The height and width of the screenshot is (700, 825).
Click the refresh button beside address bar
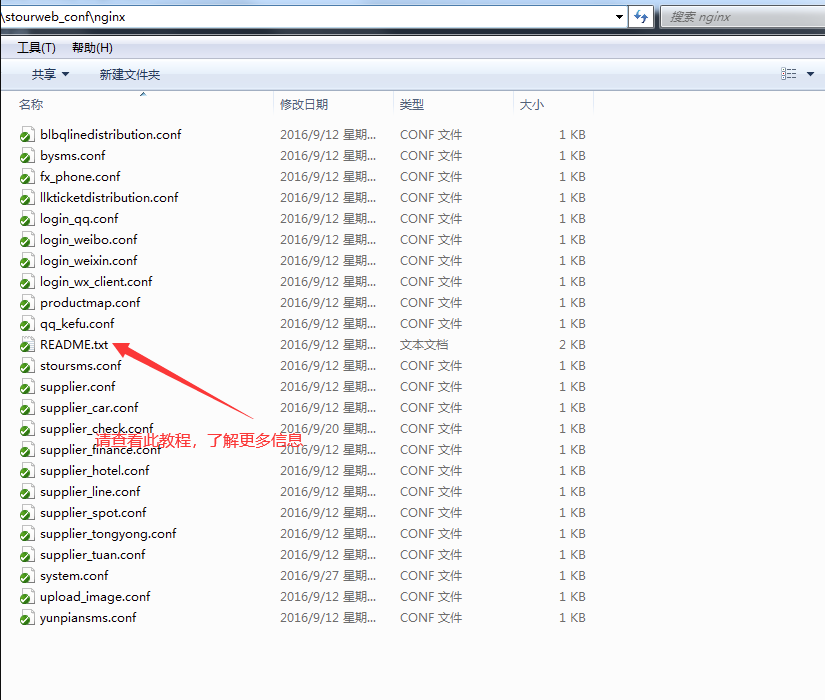pyautogui.click(x=641, y=17)
